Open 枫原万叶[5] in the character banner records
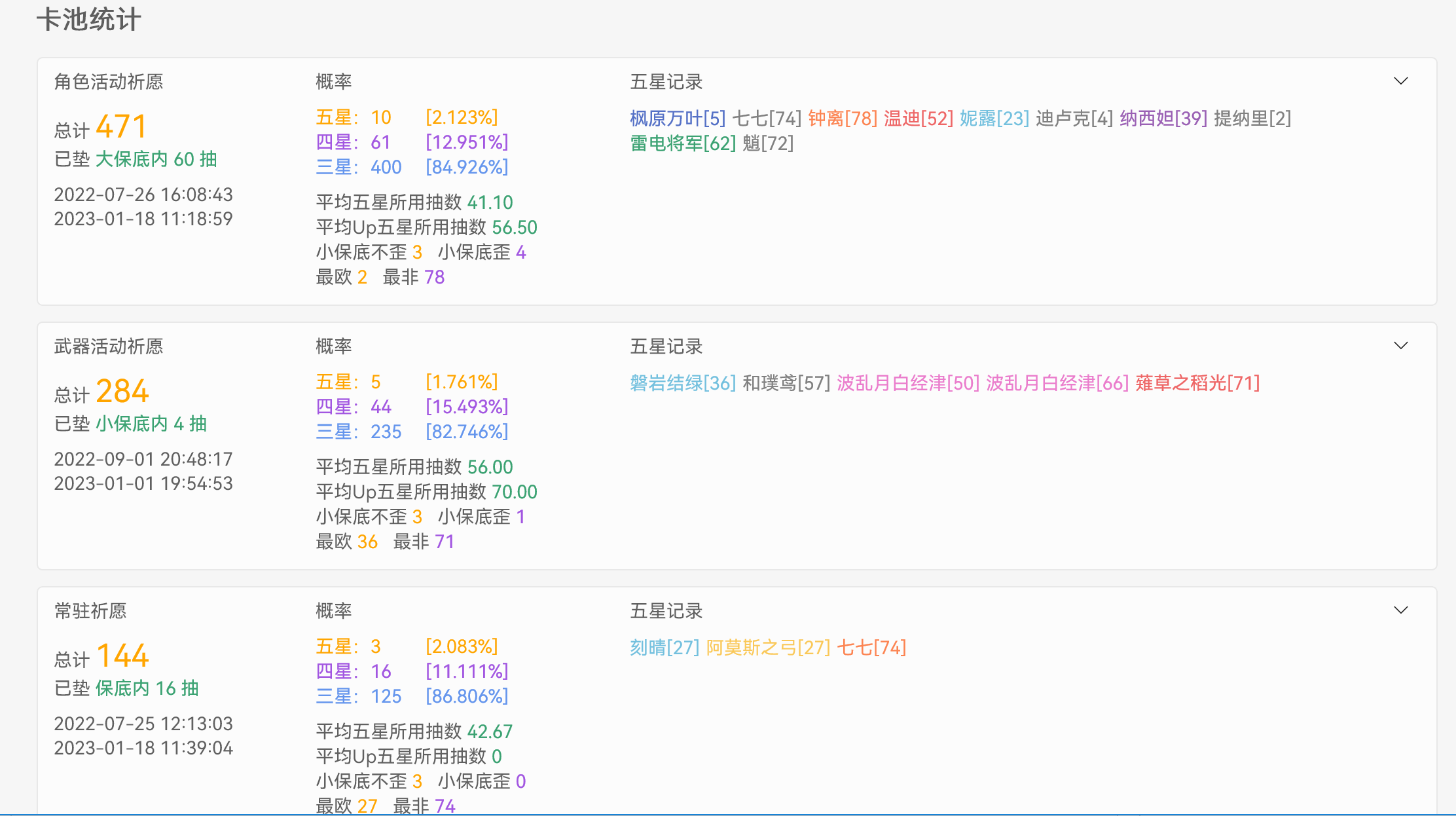Viewport: 1456px width, 816px height. coord(674,119)
